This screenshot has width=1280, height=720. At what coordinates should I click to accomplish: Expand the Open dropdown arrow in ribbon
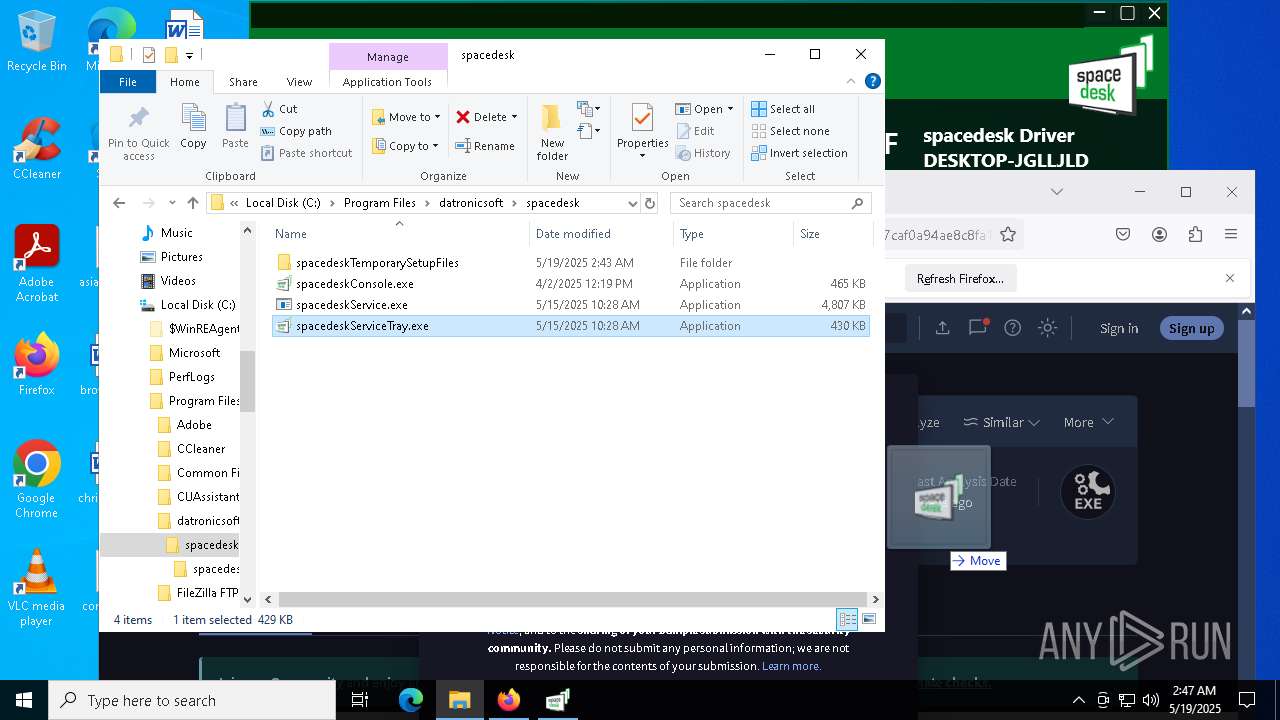coord(730,109)
